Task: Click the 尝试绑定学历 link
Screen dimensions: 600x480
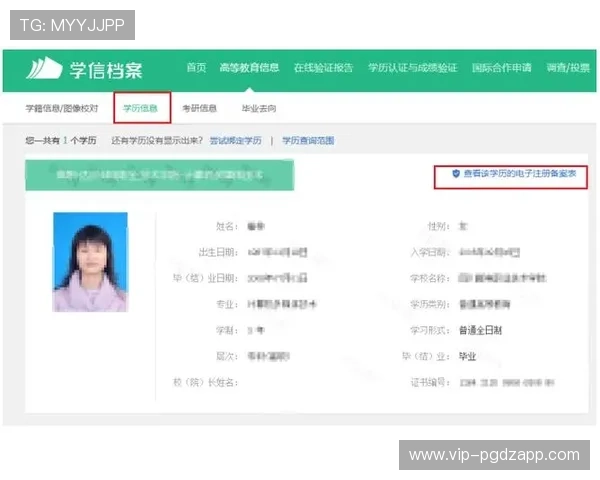Action: click(235, 140)
